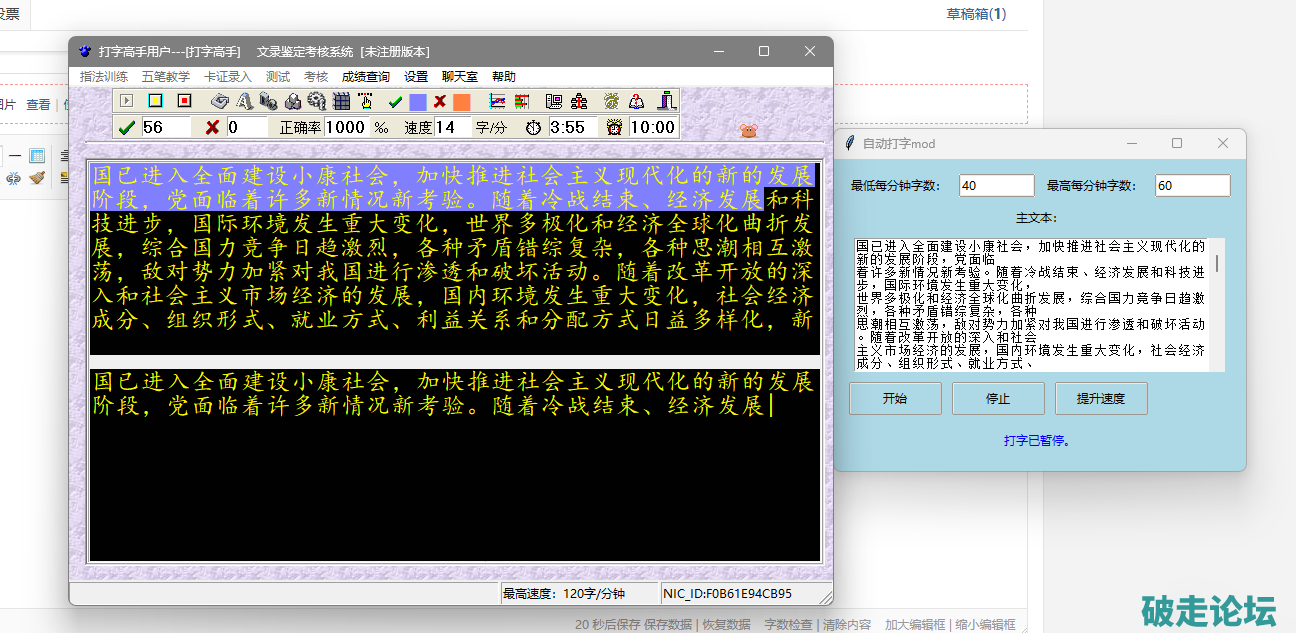Click the line chart toolbar icon
1296x633 pixels.
point(497,101)
